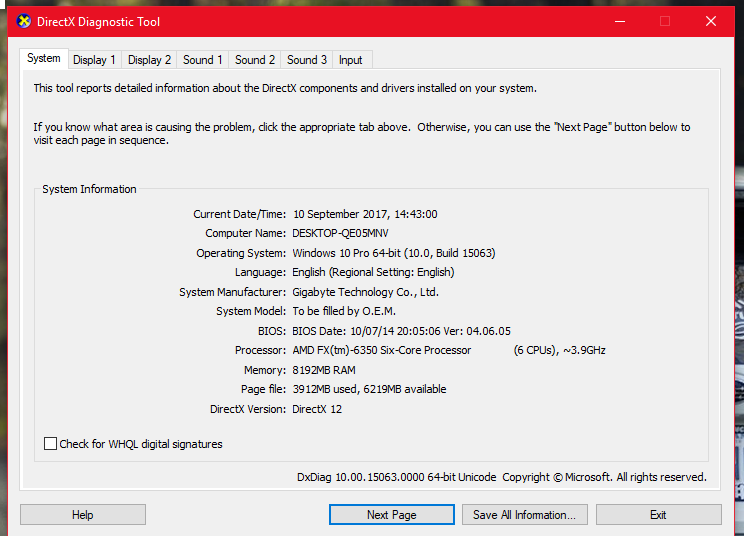744x536 pixels.
Task: Click the 8192MB RAM value
Action: (x=324, y=370)
